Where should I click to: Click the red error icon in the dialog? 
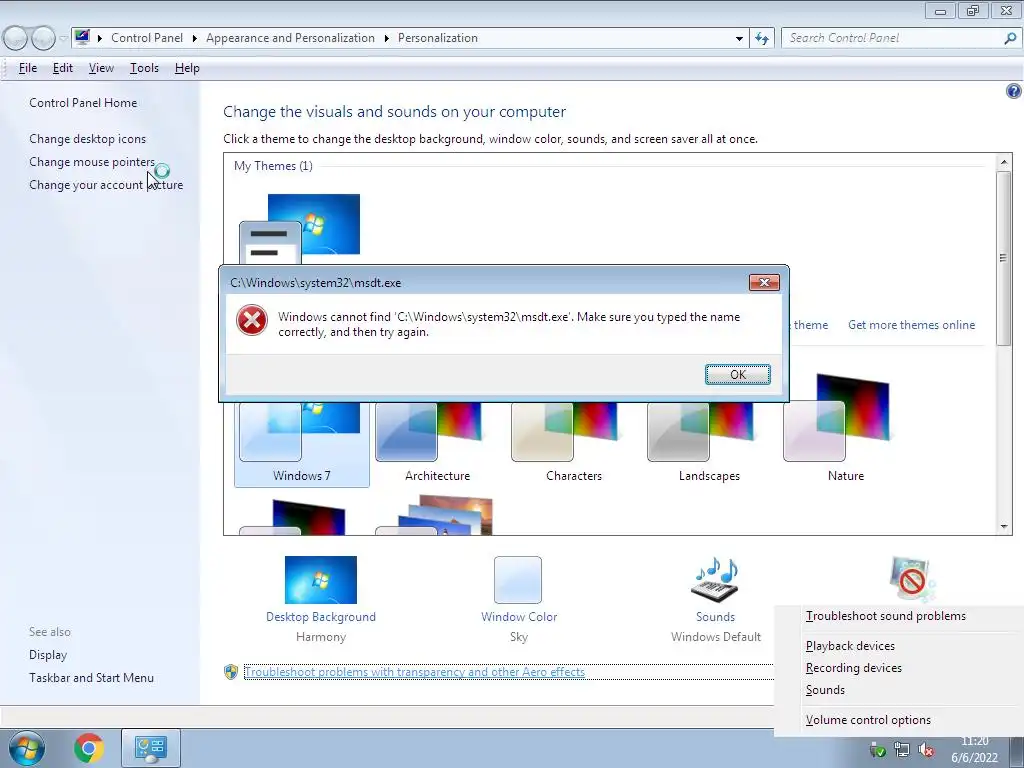(252, 320)
